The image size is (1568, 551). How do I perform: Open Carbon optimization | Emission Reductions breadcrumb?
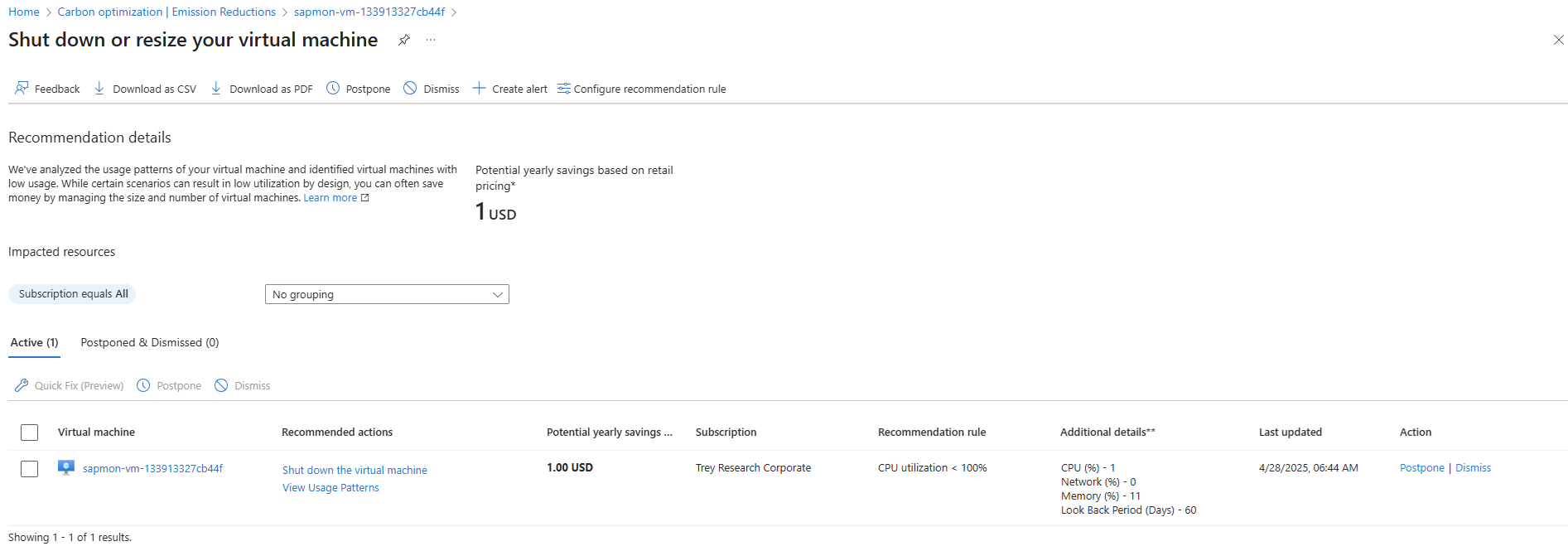(166, 12)
